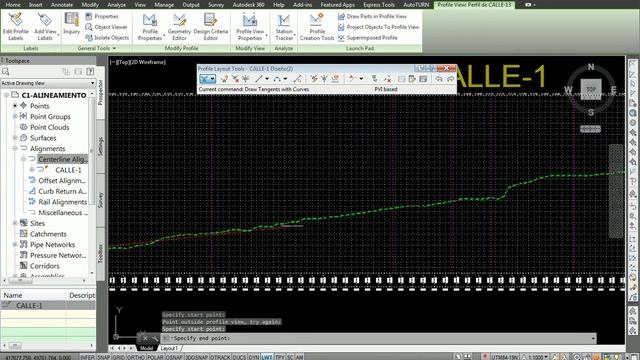Select Catchments in Prospector tree
The width and height of the screenshot is (640, 360).
tap(48, 234)
